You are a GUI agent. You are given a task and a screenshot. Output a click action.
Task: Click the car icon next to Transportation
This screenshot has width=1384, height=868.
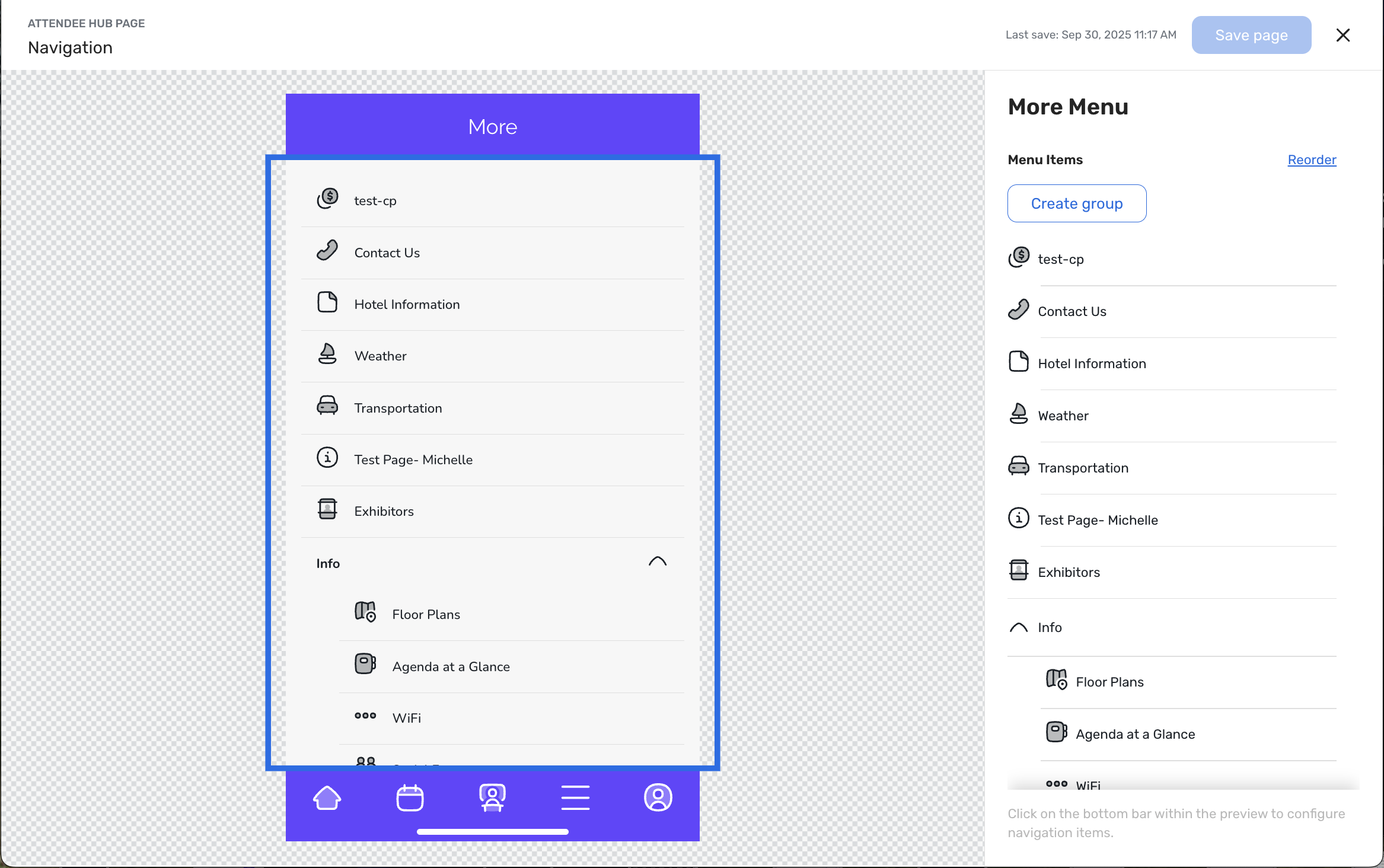[327, 407]
